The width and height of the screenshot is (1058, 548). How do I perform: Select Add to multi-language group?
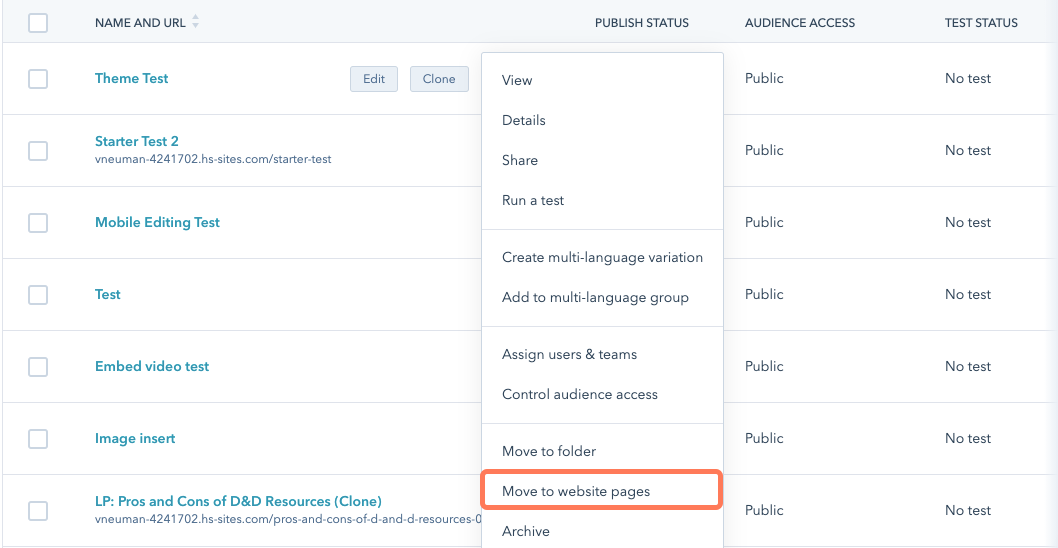(595, 297)
